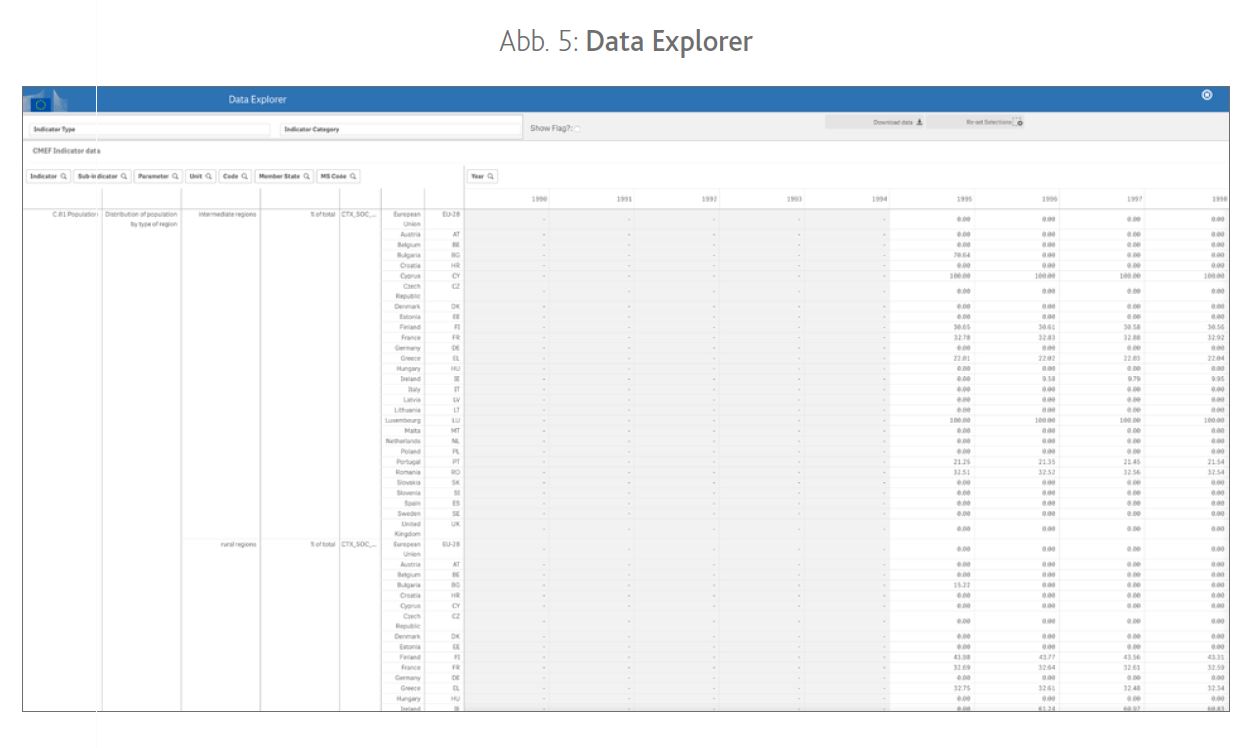Select the rural regions parameter cell
Viewport: 1250px width, 748px height.
239,544
